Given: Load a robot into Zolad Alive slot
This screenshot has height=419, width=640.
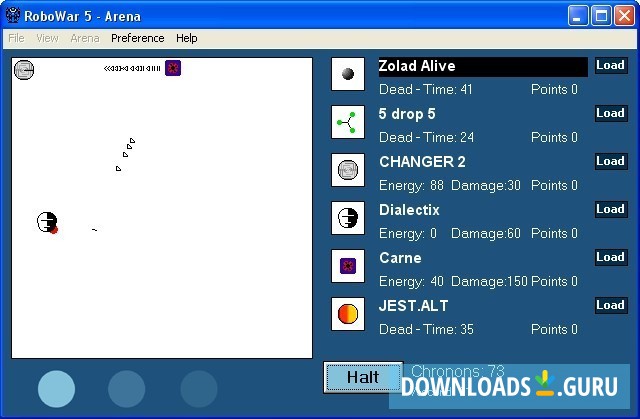Looking at the screenshot, I should (611, 65).
